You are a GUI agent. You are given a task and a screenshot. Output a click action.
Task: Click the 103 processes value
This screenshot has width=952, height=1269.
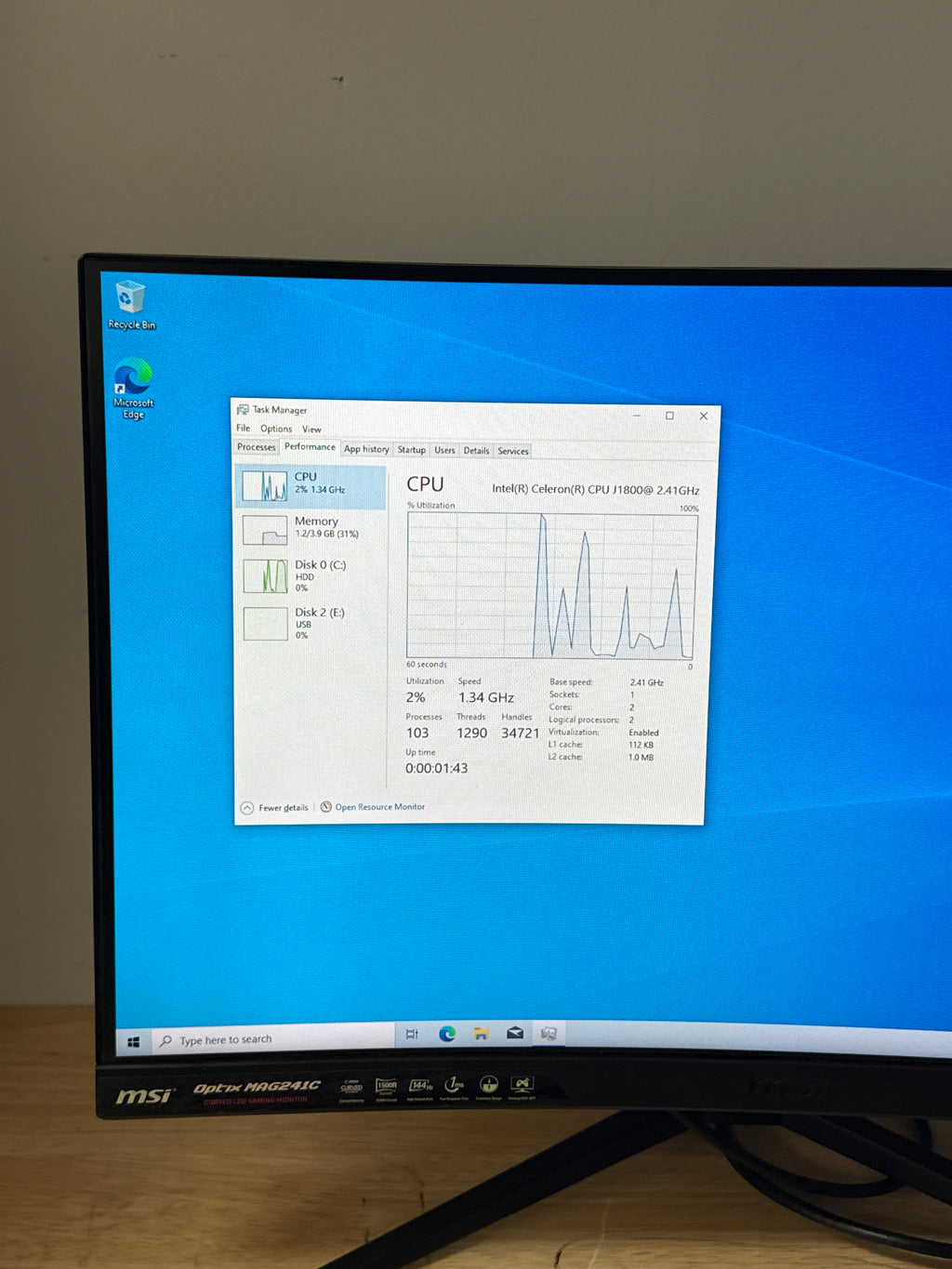click(417, 733)
